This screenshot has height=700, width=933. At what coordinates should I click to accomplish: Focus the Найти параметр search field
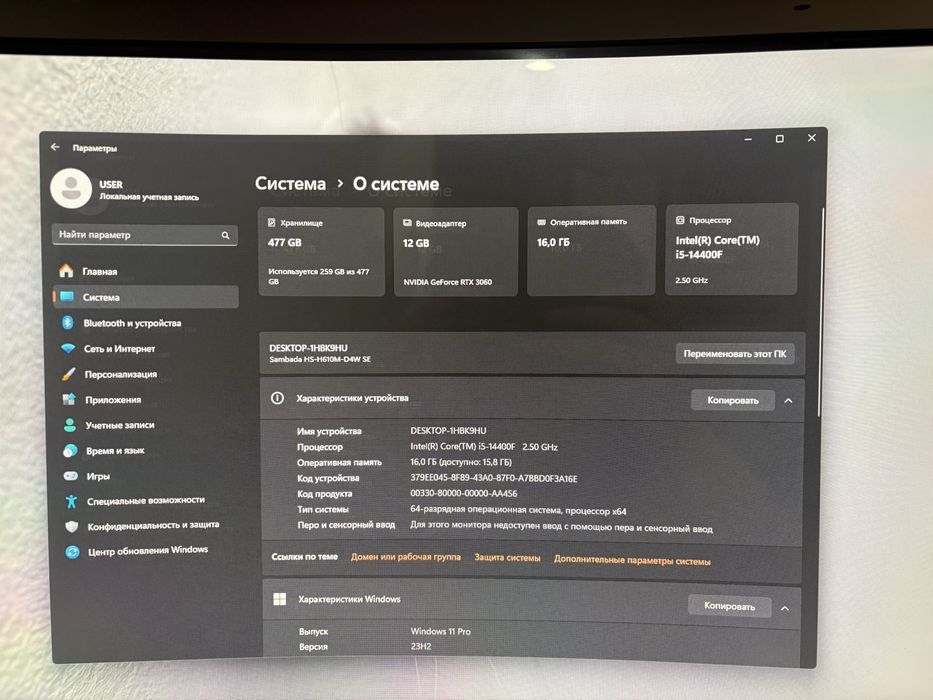(x=145, y=235)
